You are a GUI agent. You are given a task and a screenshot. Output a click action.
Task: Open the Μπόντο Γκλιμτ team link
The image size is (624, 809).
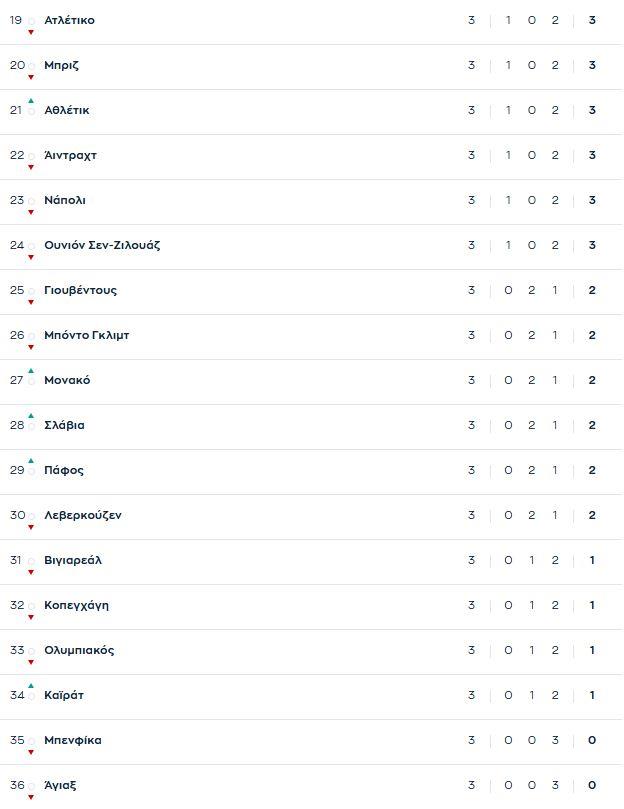(x=86, y=335)
